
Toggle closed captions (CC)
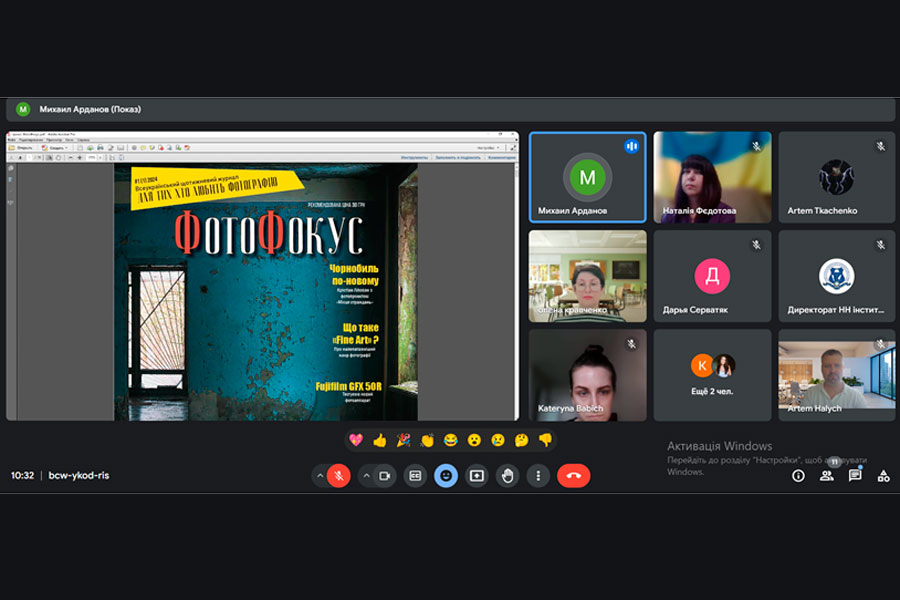415,476
